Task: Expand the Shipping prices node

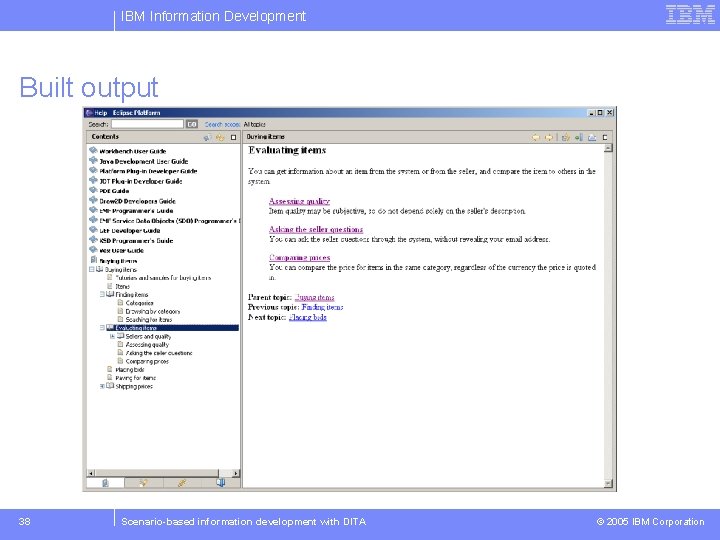Action: (x=102, y=386)
